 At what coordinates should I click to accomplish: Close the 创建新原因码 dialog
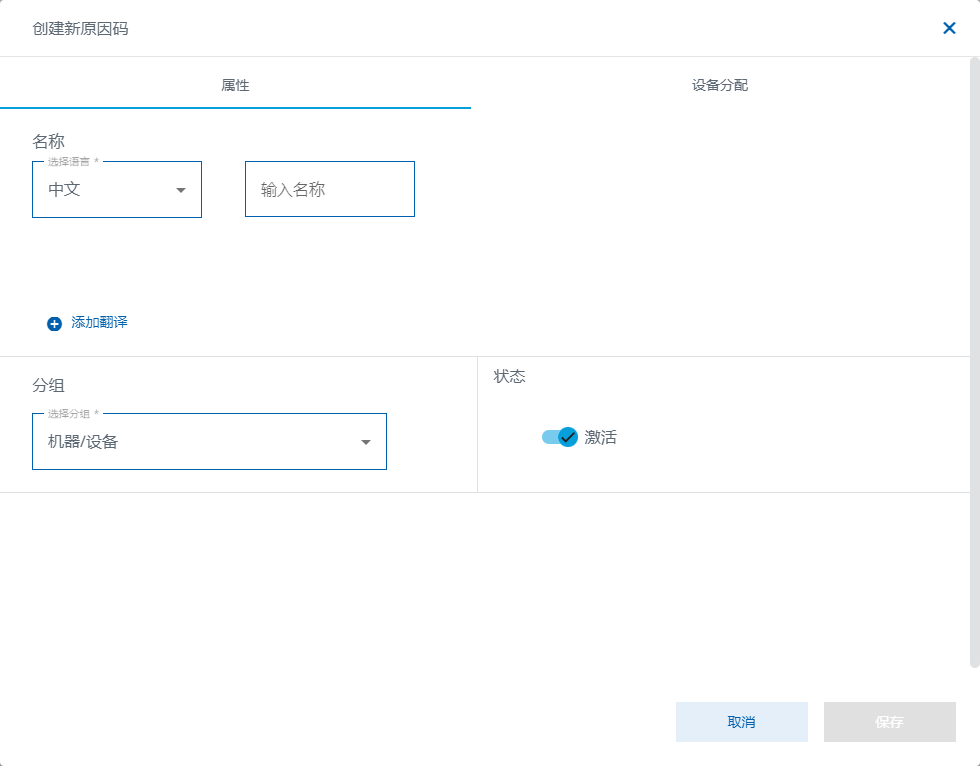coord(949,28)
